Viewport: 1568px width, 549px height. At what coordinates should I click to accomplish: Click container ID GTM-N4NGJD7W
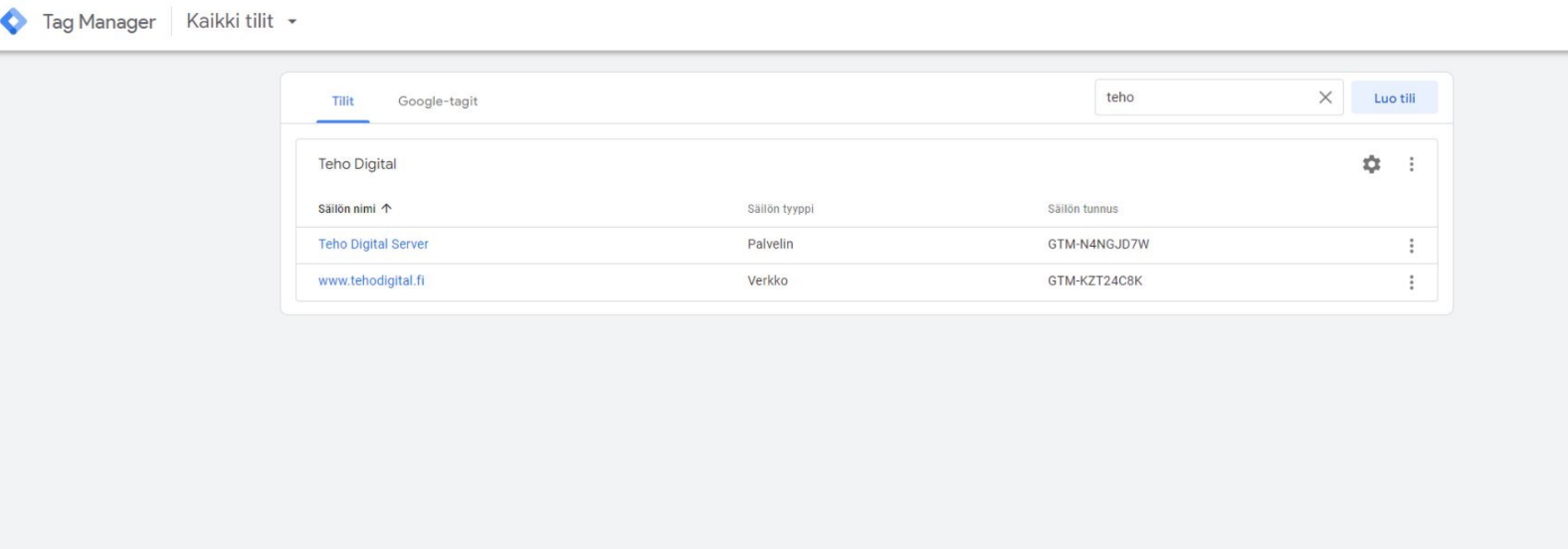coord(1097,245)
